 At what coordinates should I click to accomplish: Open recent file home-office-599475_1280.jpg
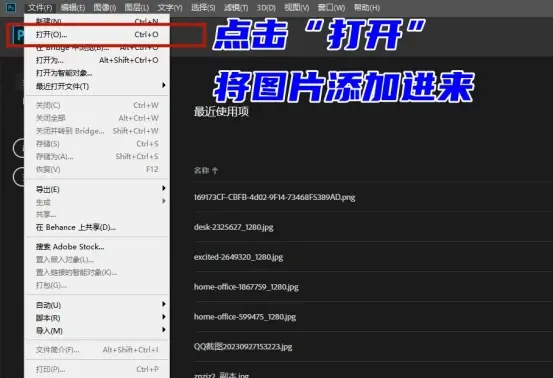click(245, 317)
